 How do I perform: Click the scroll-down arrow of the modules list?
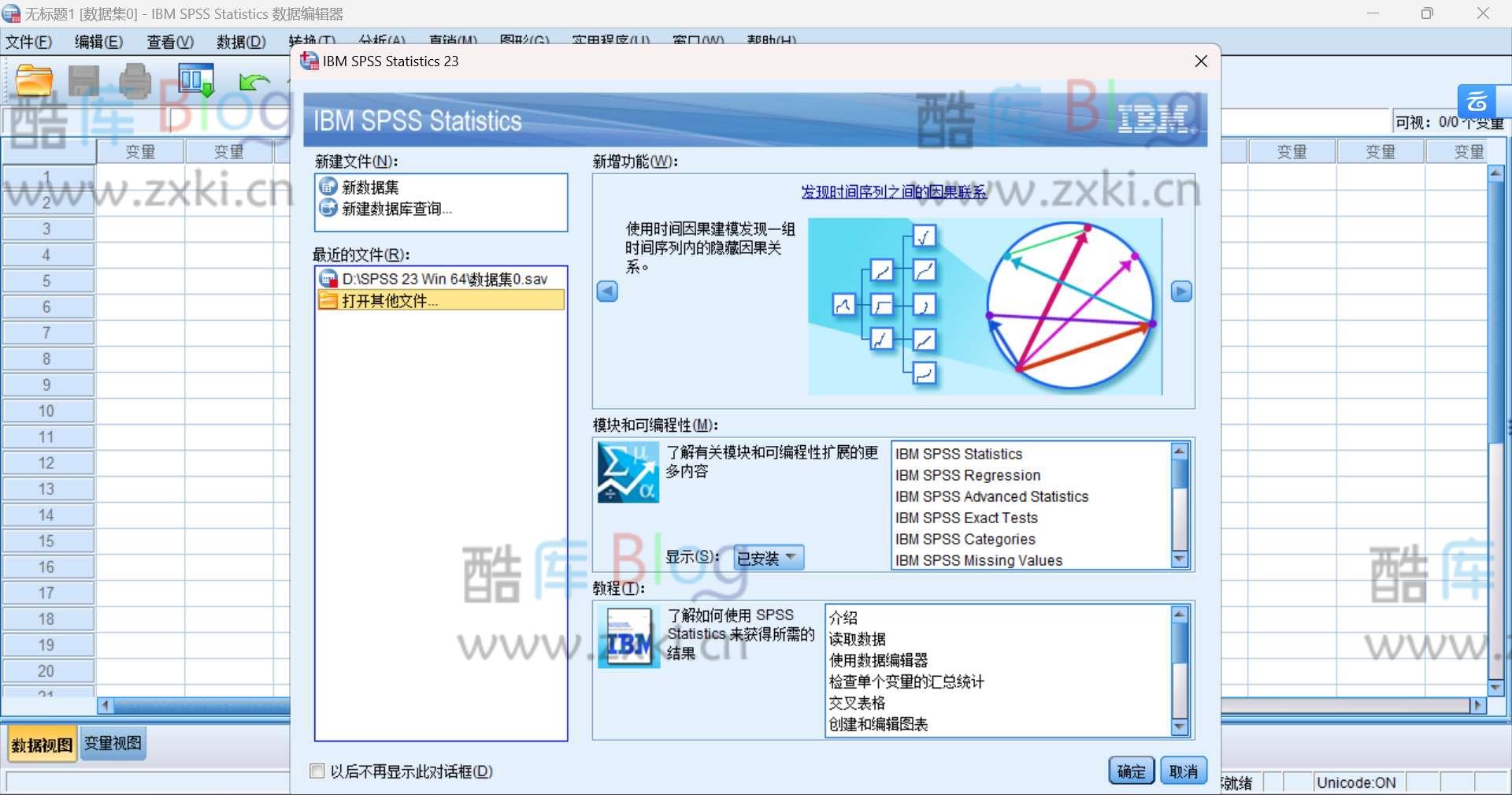point(1179,560)
